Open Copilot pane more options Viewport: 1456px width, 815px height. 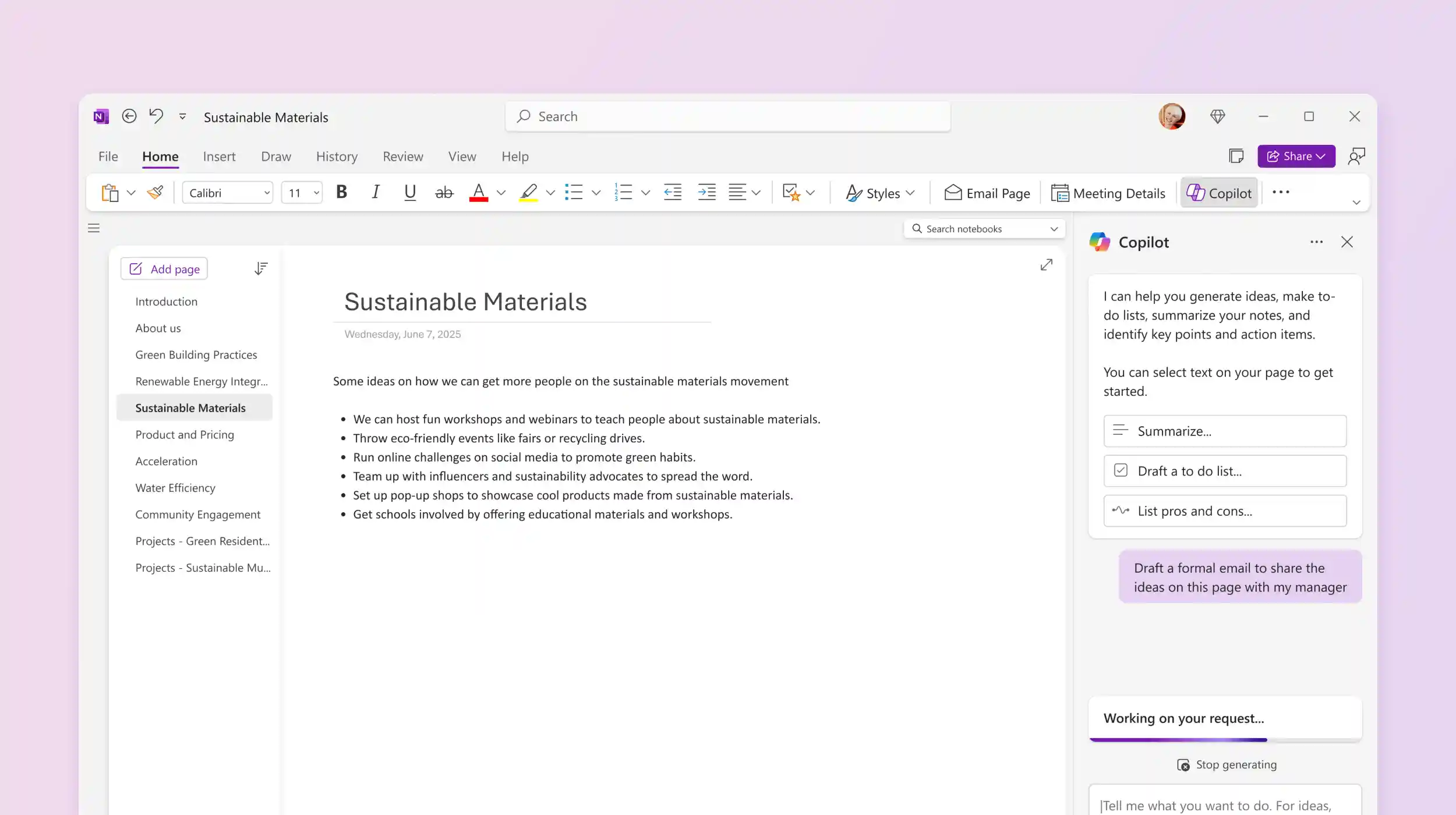[1316, 242]
